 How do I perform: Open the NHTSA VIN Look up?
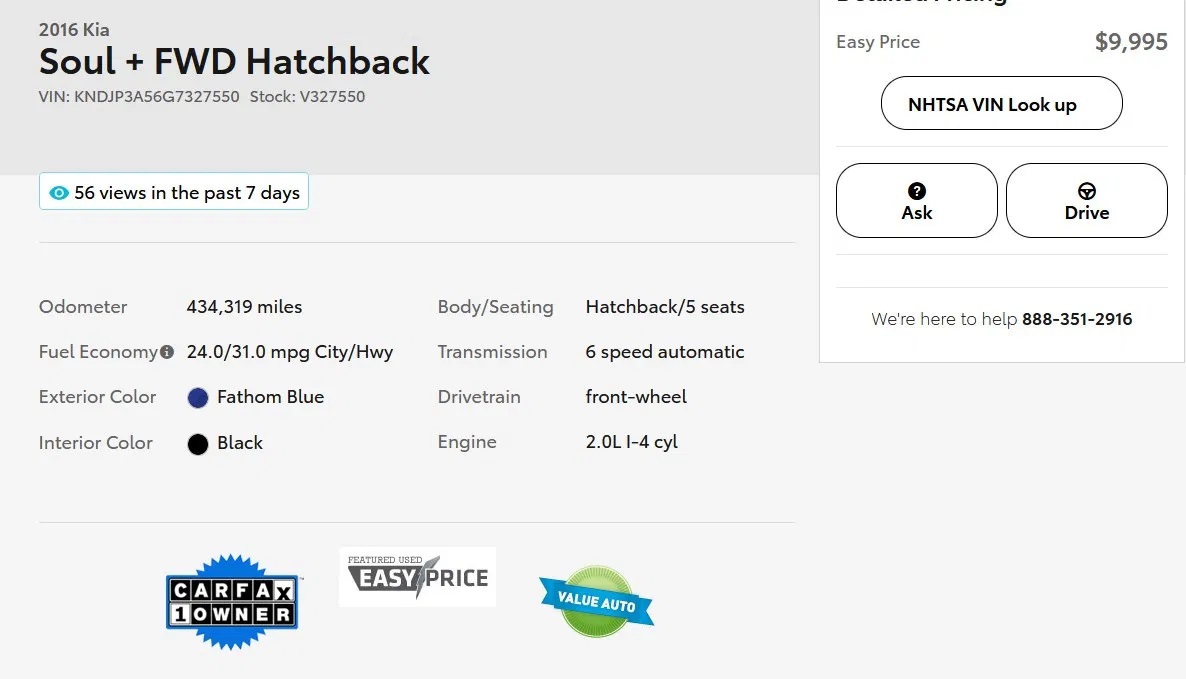click(1001, 103)
